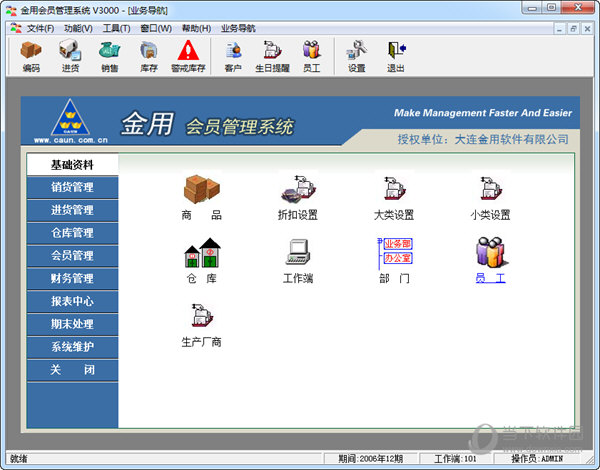
Task: Click the 商品 text label
Action: pos(202,215)
